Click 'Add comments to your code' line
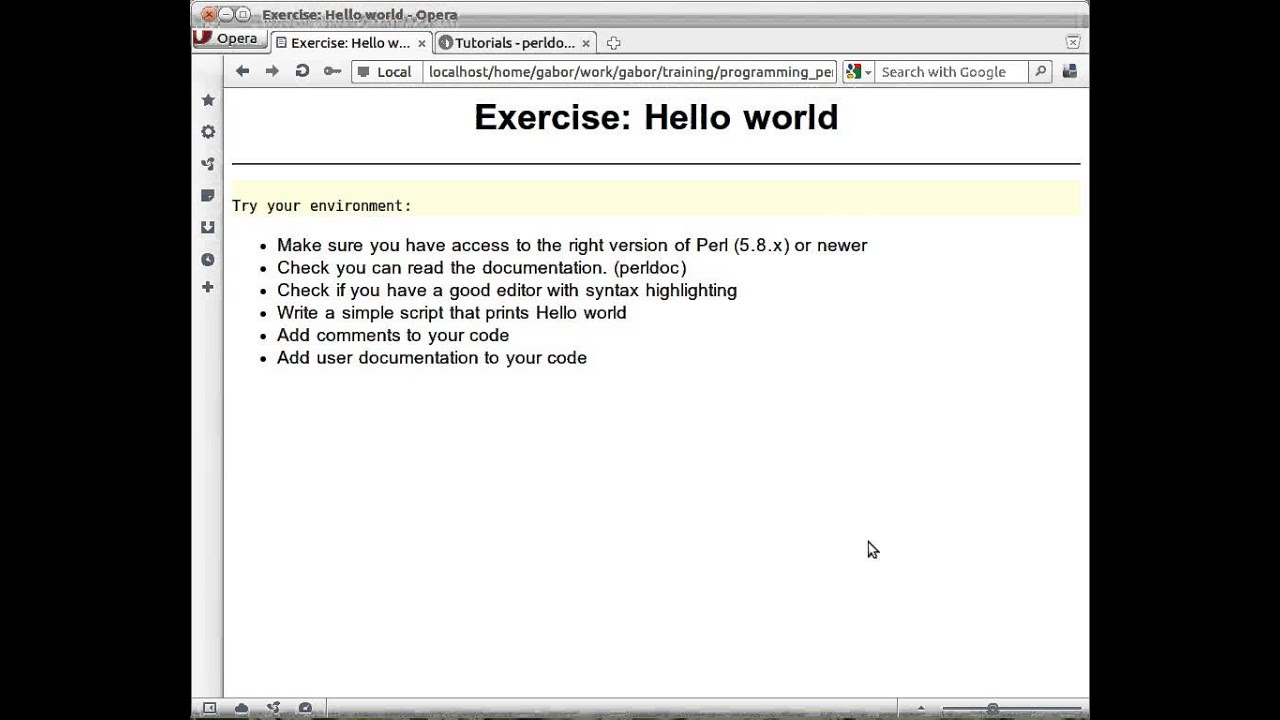 [393, 335]
